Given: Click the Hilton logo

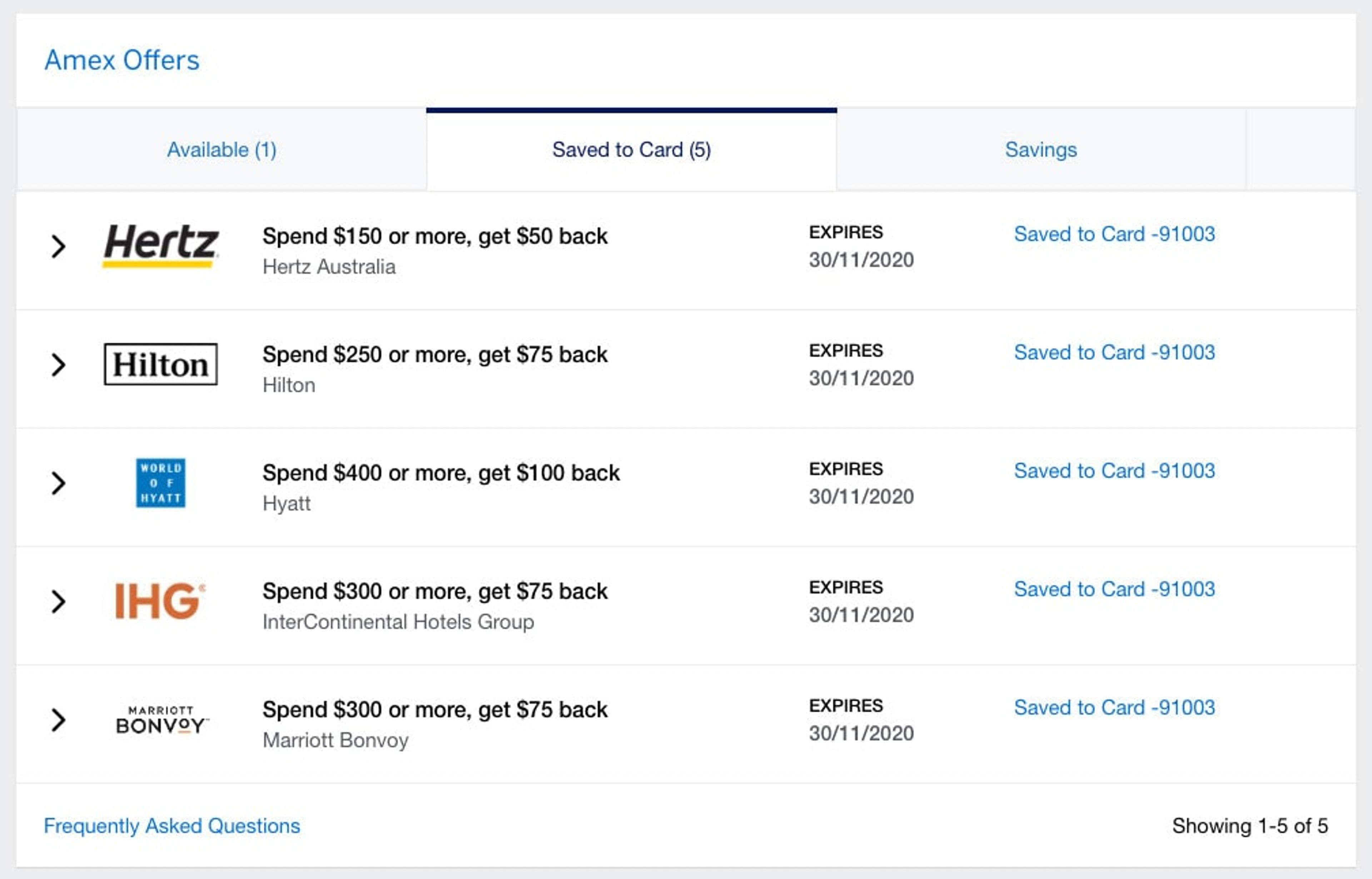Looking at the screenshot, I should click(160, 364).
